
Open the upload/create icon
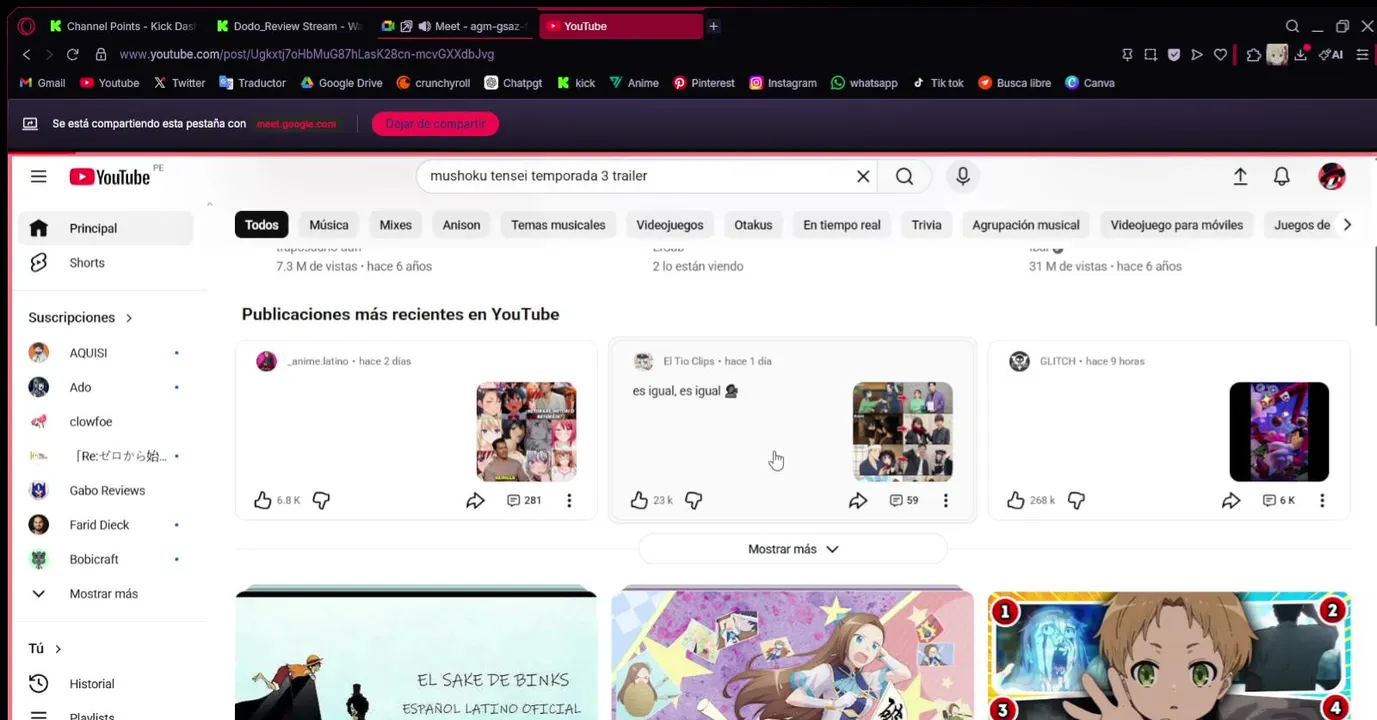point(1240,177)
